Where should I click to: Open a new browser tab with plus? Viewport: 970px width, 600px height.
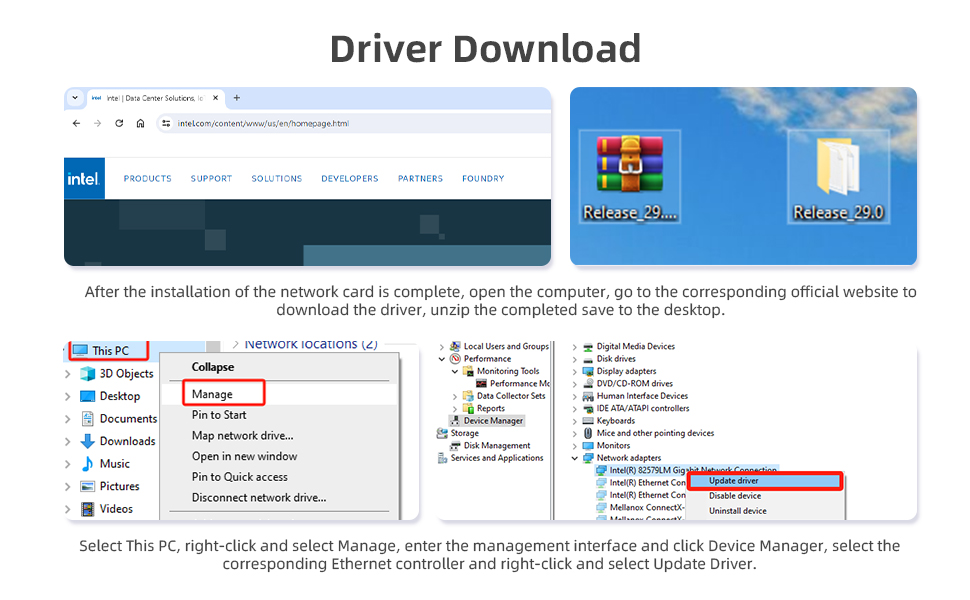point(237,98)
